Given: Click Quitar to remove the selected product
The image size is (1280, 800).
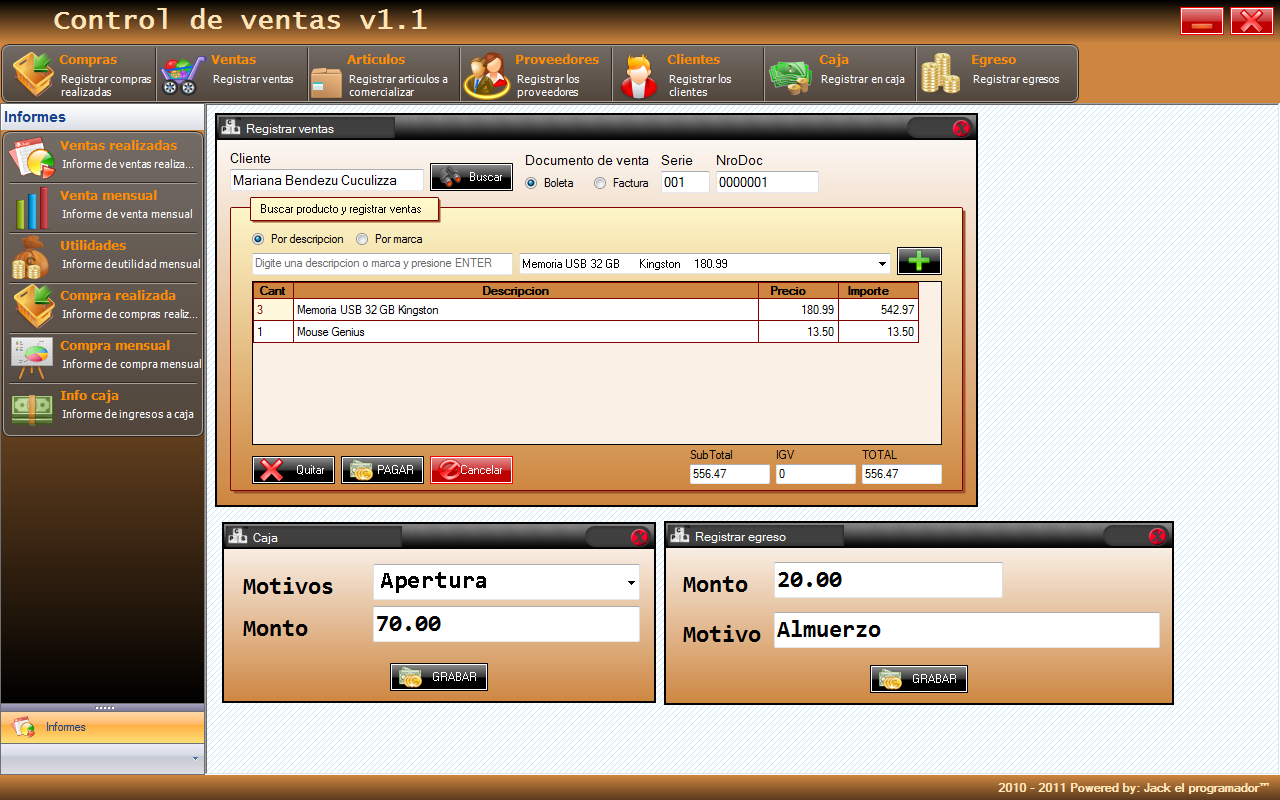Looking at the screenshot, I should click(292, 469).
